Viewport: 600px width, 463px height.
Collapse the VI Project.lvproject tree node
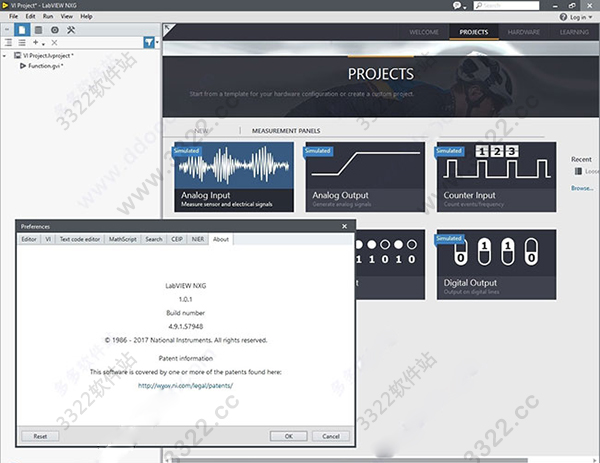click(x=5, y=56)
